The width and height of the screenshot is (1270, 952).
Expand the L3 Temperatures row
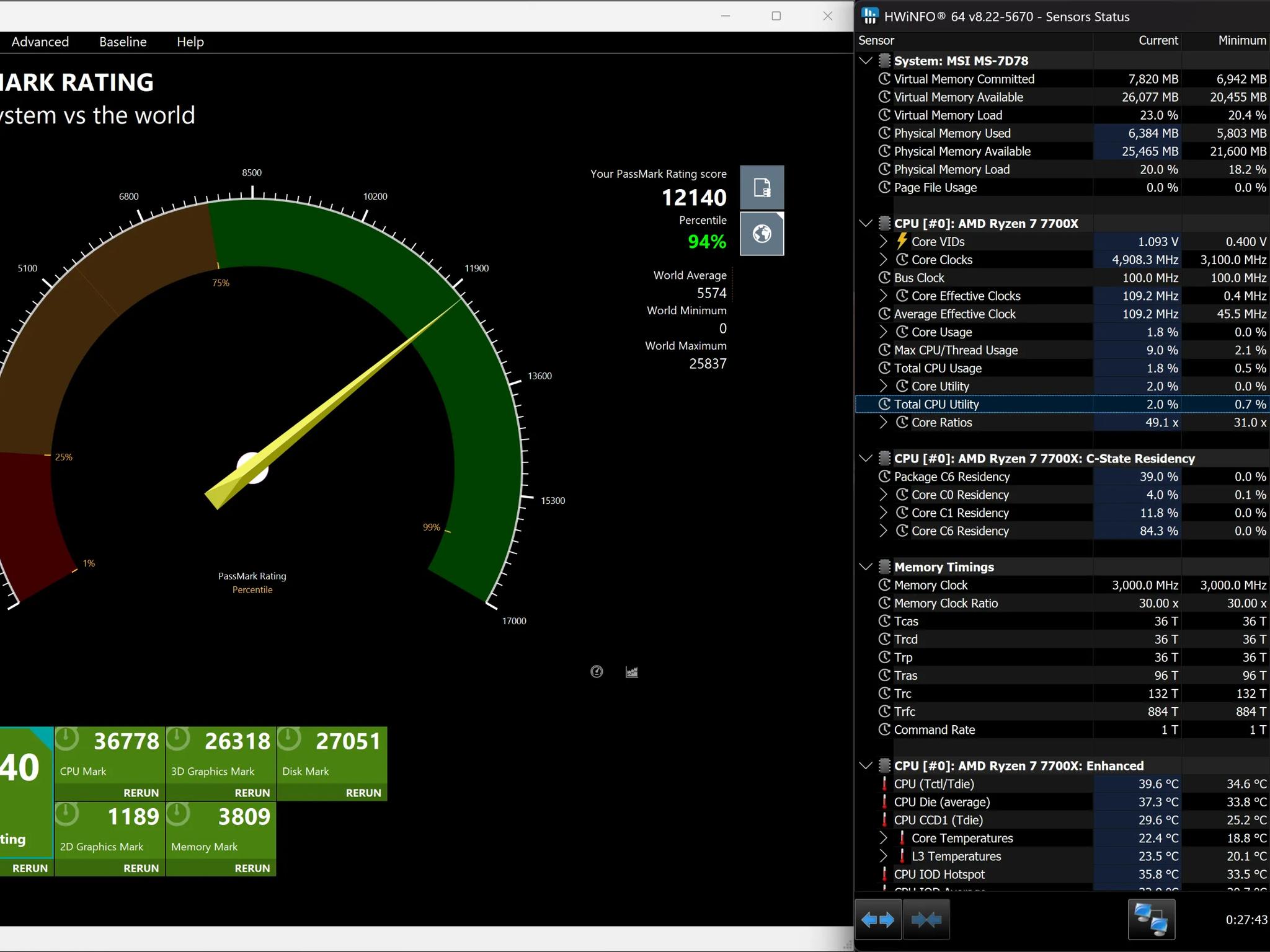tap(884, 856)
